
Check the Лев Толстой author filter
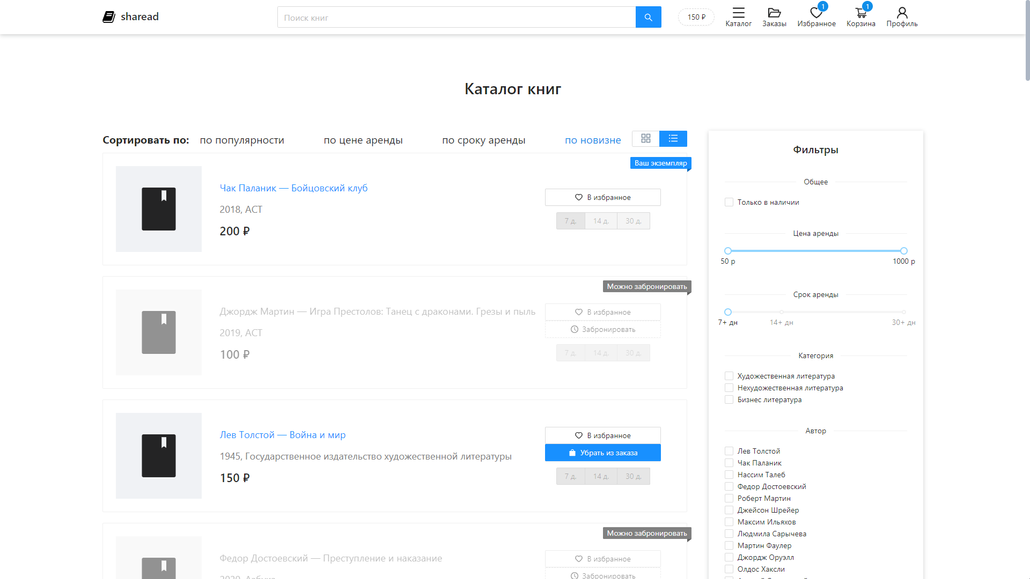pyautogui.click(x=727, y=450)
